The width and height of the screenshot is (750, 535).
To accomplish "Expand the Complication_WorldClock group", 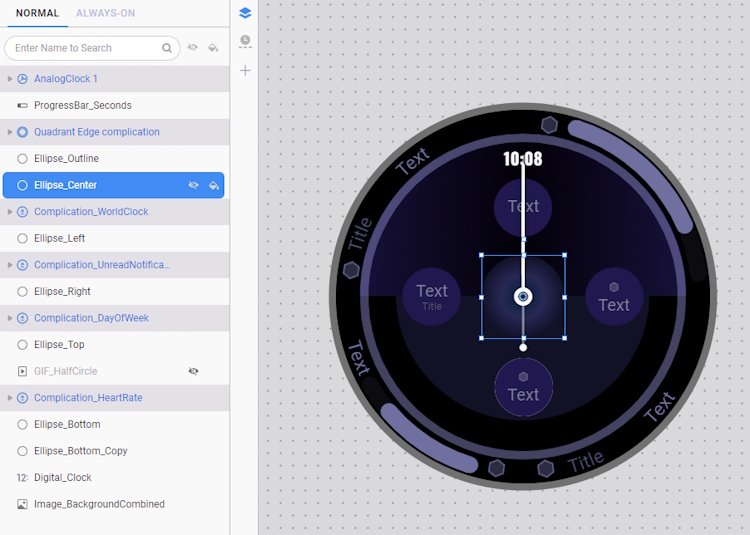I will tap(10, 212).
